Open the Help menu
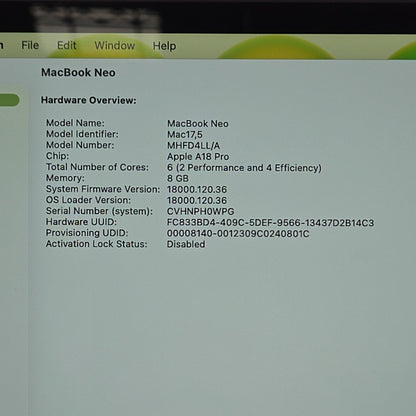The width and height of the screenshot is (416, 416). pyautogui.click(x=164, y=46)
